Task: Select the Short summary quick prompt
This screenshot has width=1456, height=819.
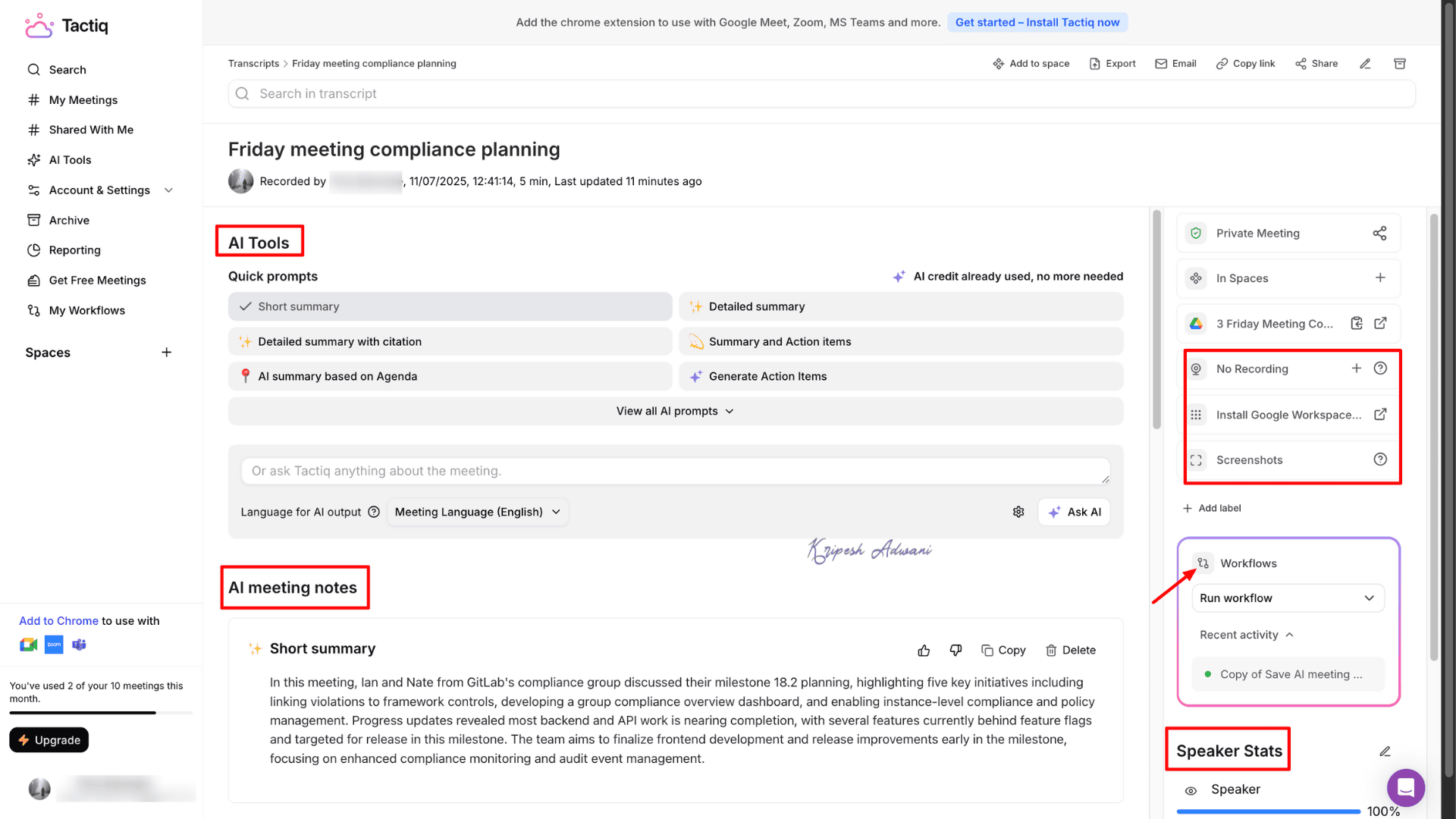Action: [450, 307]
